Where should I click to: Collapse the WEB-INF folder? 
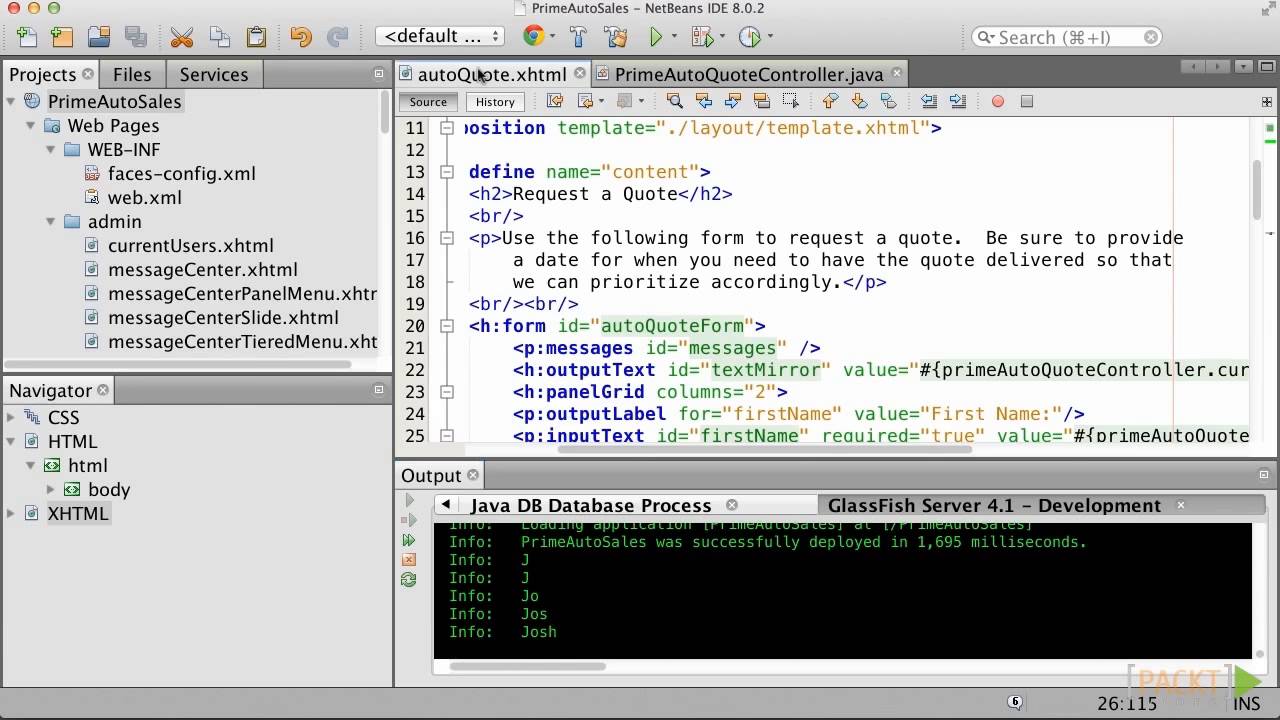pos(51,149)
